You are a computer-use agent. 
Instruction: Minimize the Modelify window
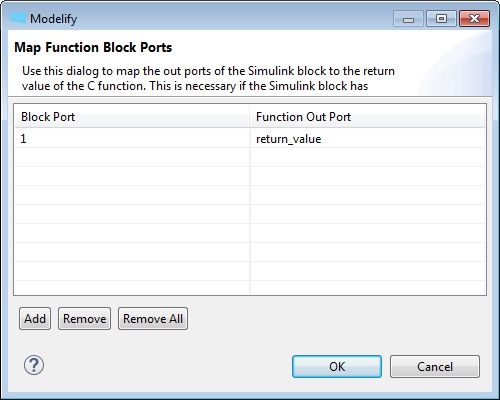pos(408,18)
